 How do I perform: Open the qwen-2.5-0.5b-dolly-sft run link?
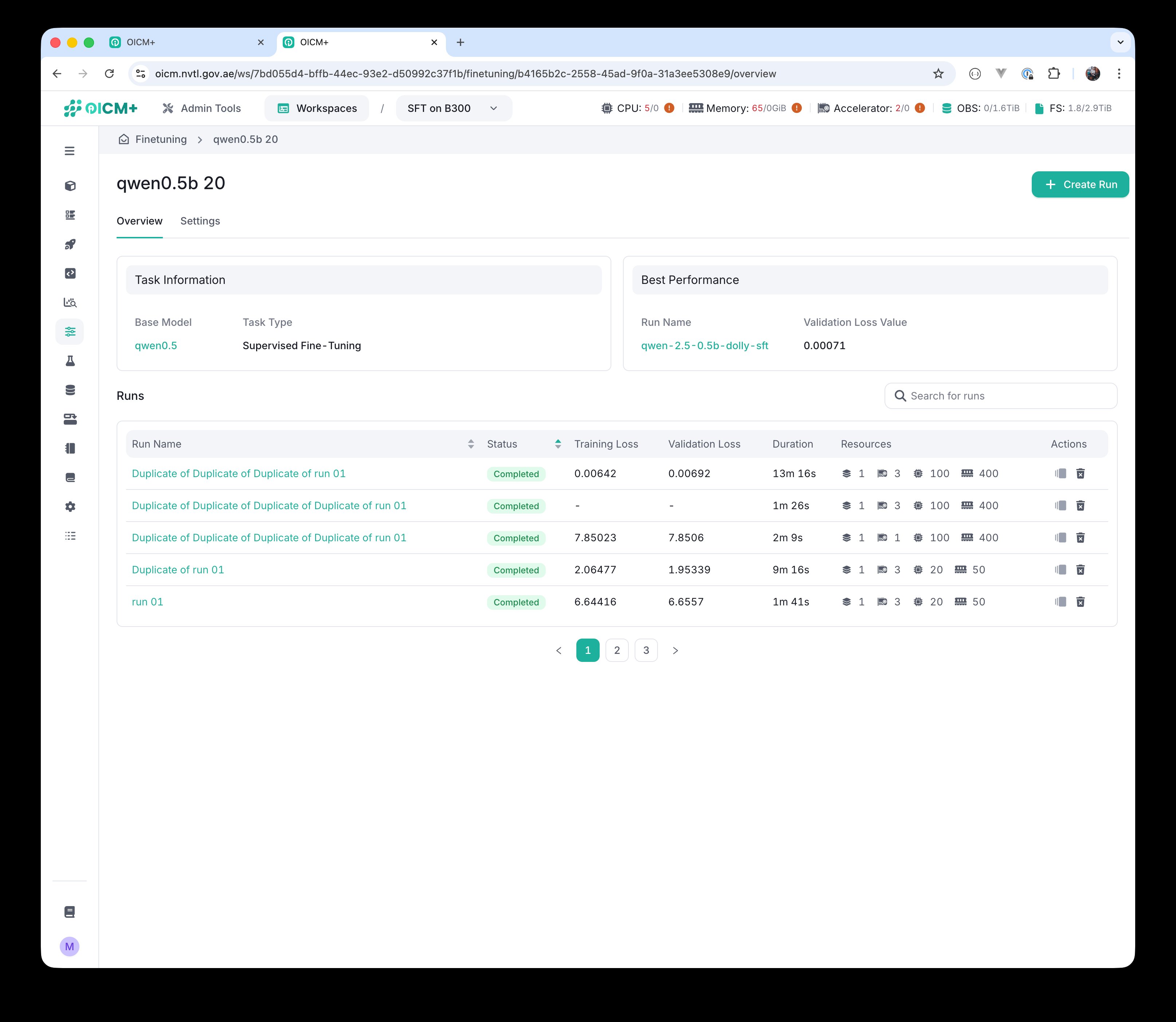tap(705, 346)
